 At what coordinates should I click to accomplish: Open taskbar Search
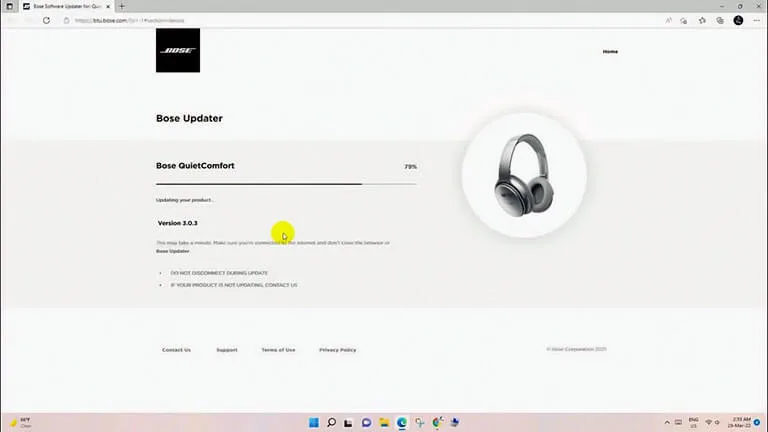click(332, 422)
